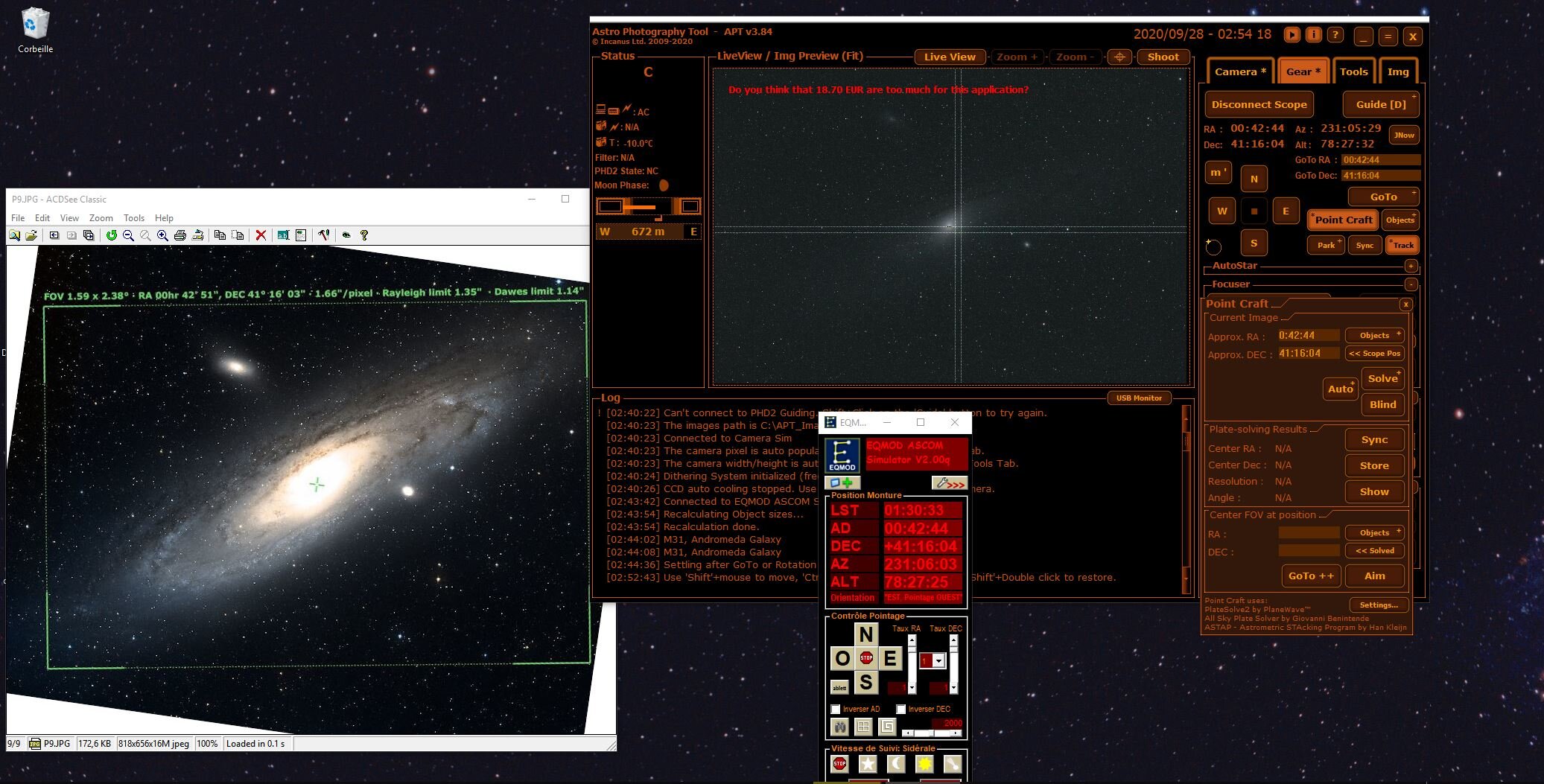The image size is (1544, 784).
Task: Click the question mark Help icon in ACDSee
Action: (x=364, y=235)
